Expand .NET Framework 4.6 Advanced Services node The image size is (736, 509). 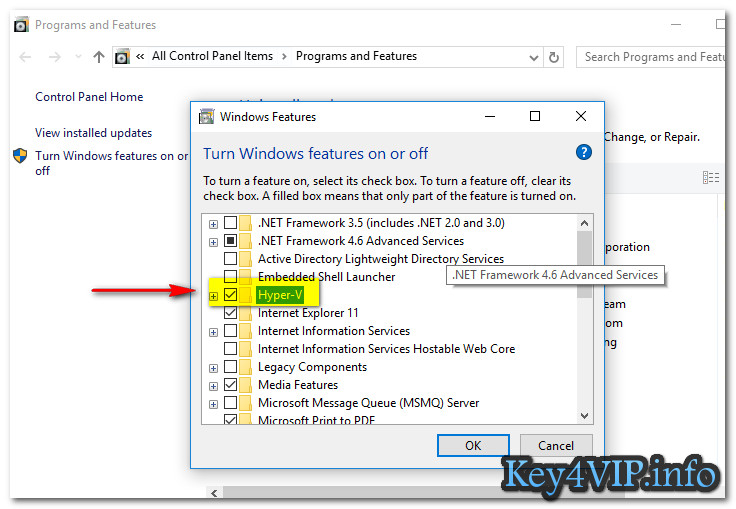(x=214, y=242)
